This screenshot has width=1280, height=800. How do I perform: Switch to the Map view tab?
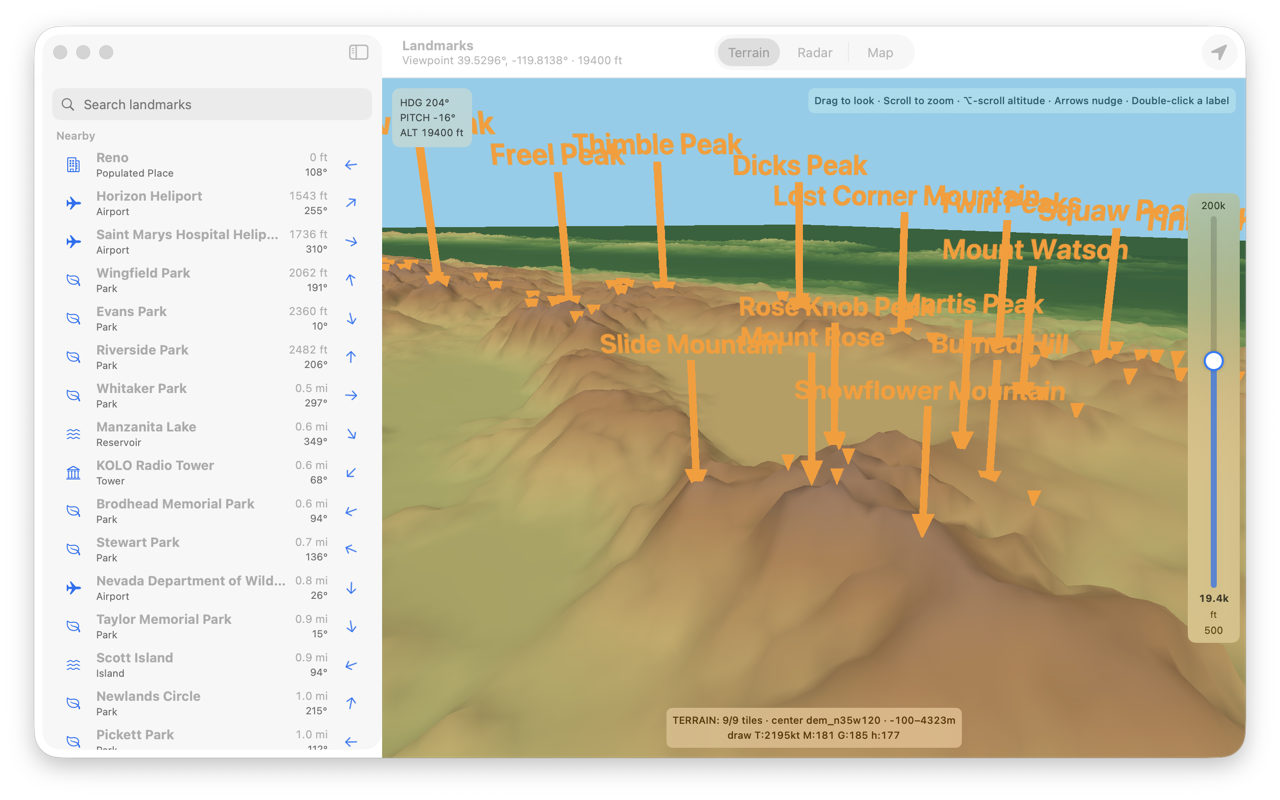click(880, 53)
